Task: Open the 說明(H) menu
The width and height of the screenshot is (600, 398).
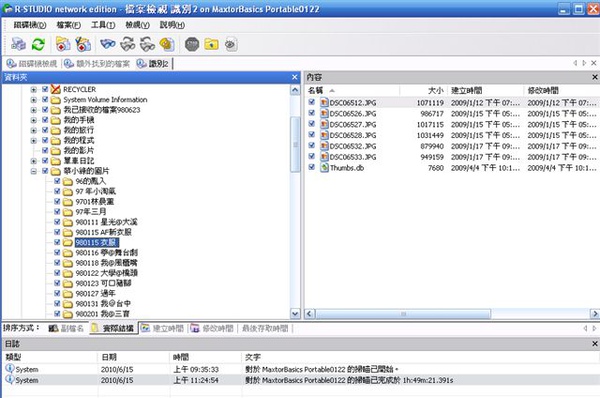Action: 172,25
